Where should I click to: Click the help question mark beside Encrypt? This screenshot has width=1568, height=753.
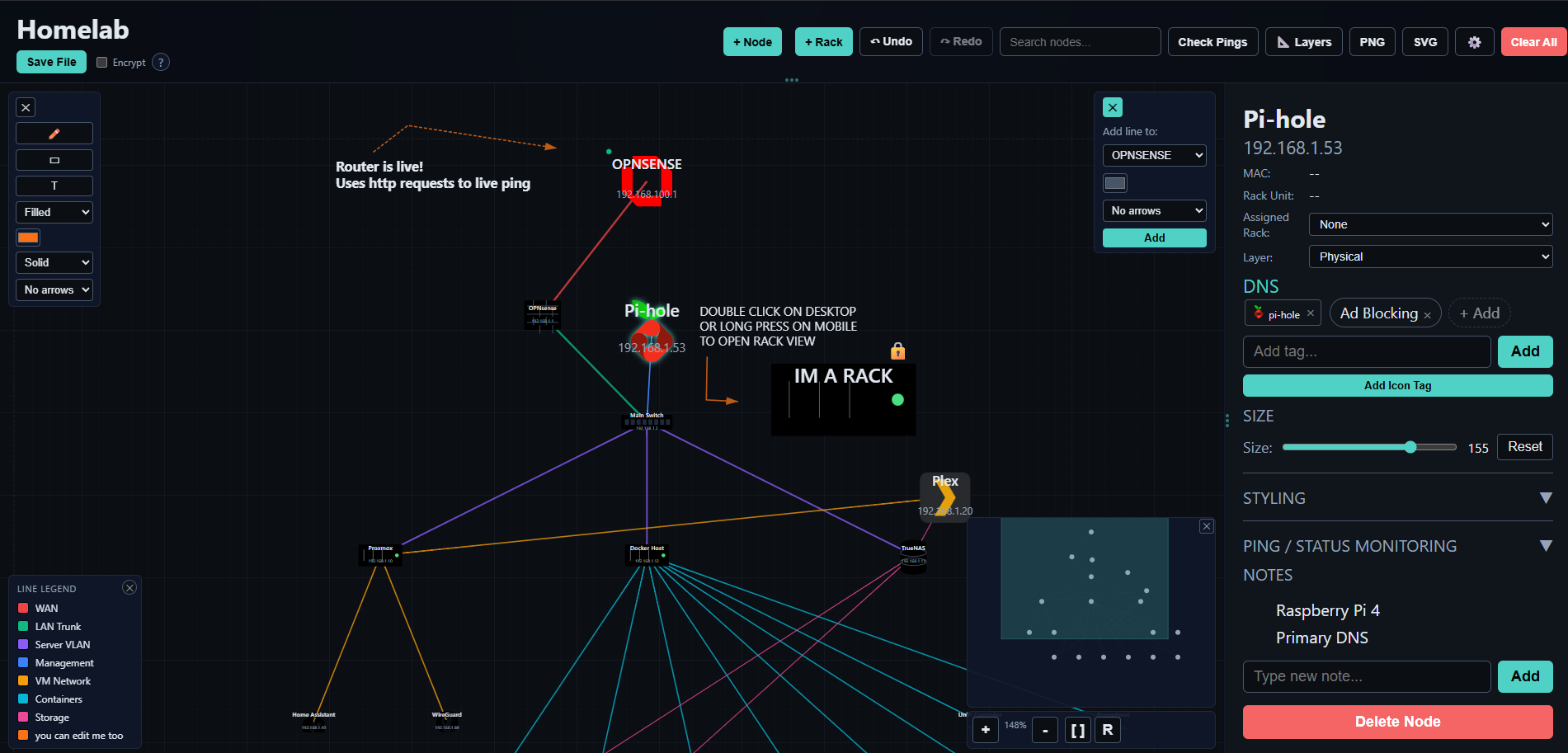click(x=161, y=62)
